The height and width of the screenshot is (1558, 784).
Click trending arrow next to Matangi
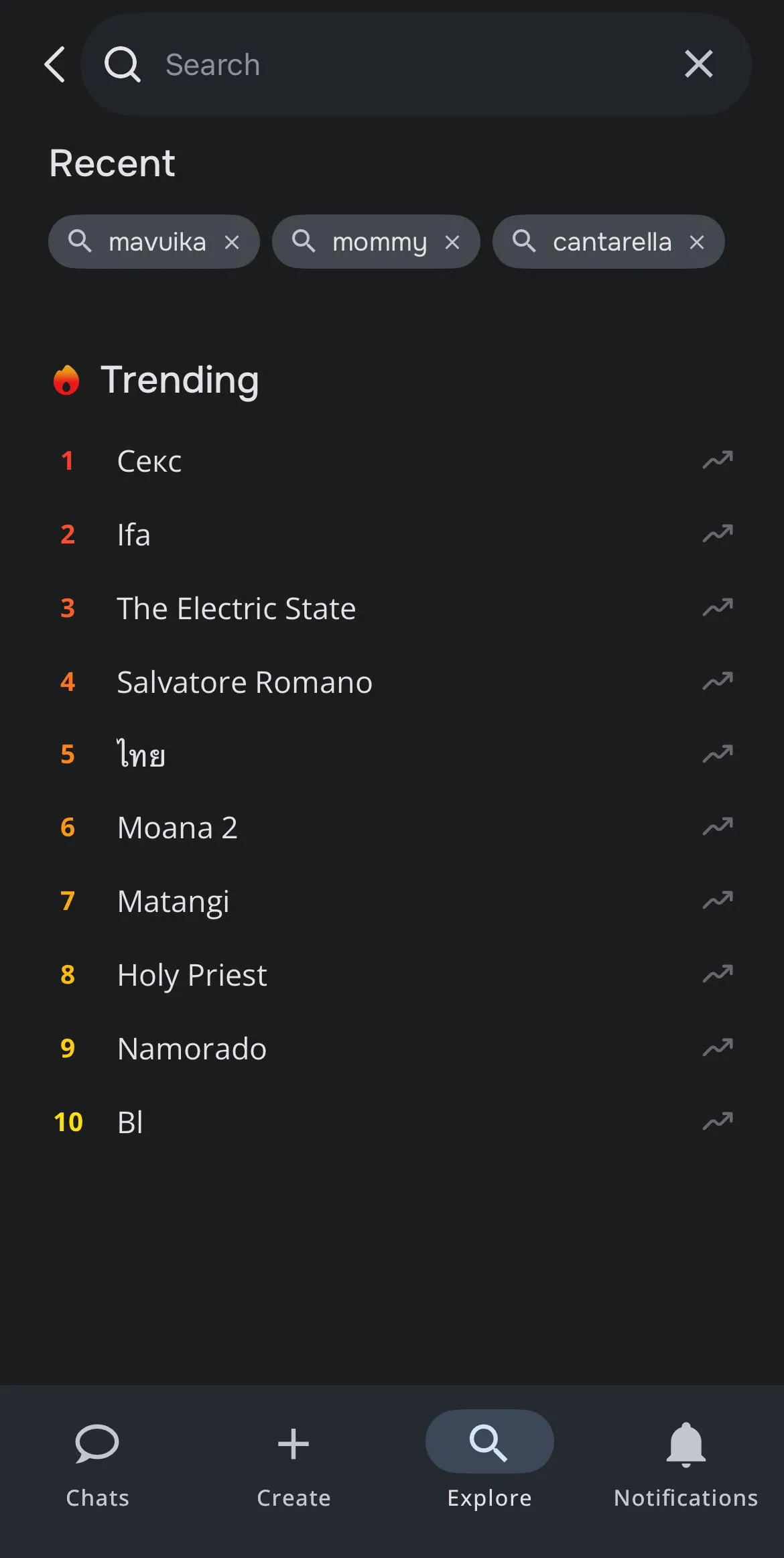click(x=718, y=901)
